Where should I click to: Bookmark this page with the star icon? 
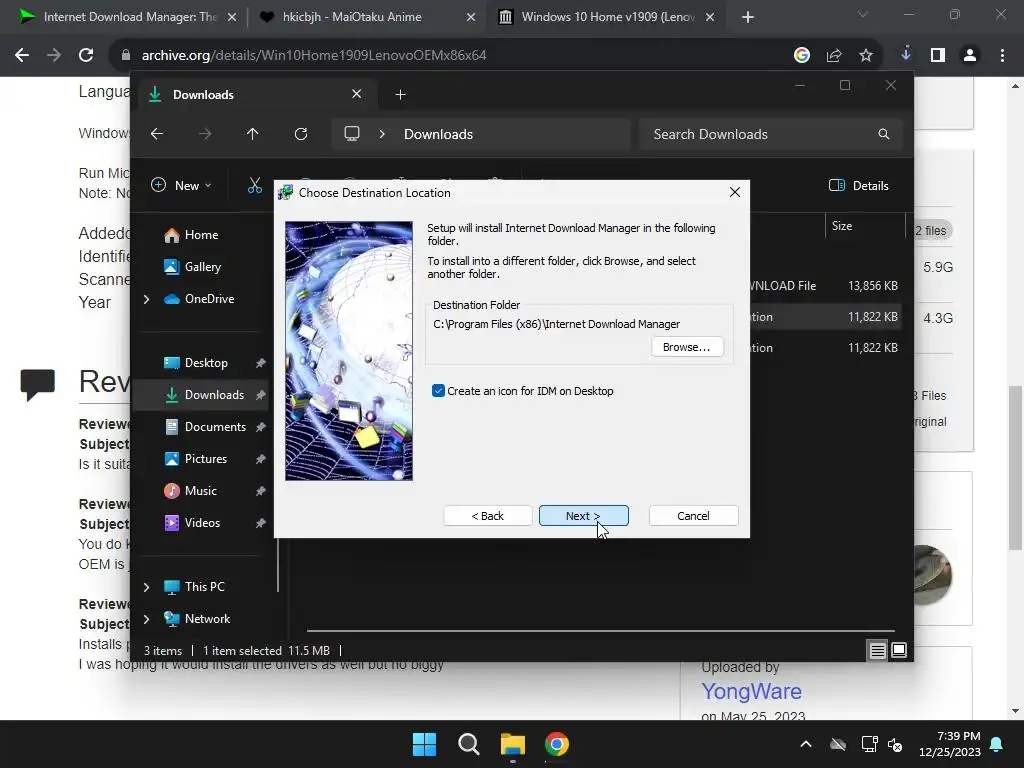pos(866,56)
